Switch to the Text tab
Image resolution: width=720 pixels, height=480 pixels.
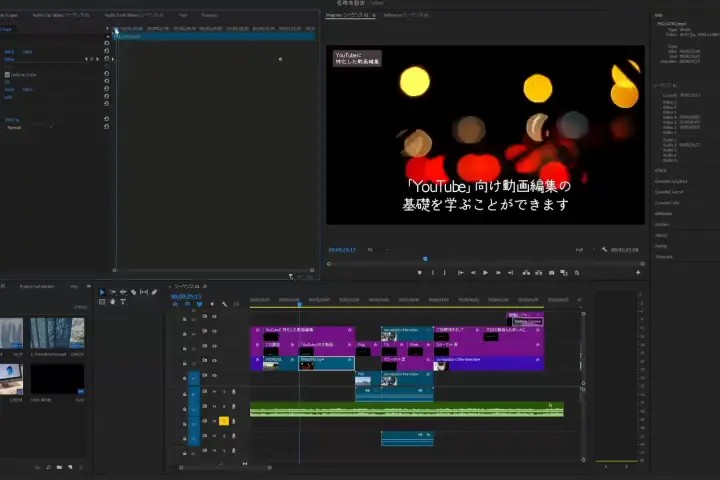pos(183,15)
